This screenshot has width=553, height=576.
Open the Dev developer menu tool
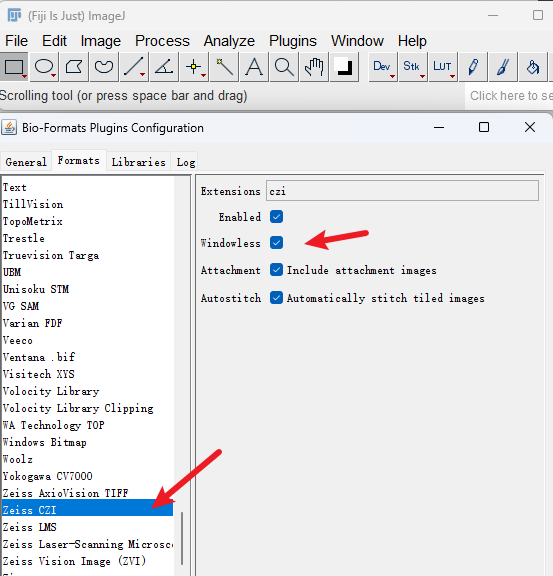click(383, 66)
